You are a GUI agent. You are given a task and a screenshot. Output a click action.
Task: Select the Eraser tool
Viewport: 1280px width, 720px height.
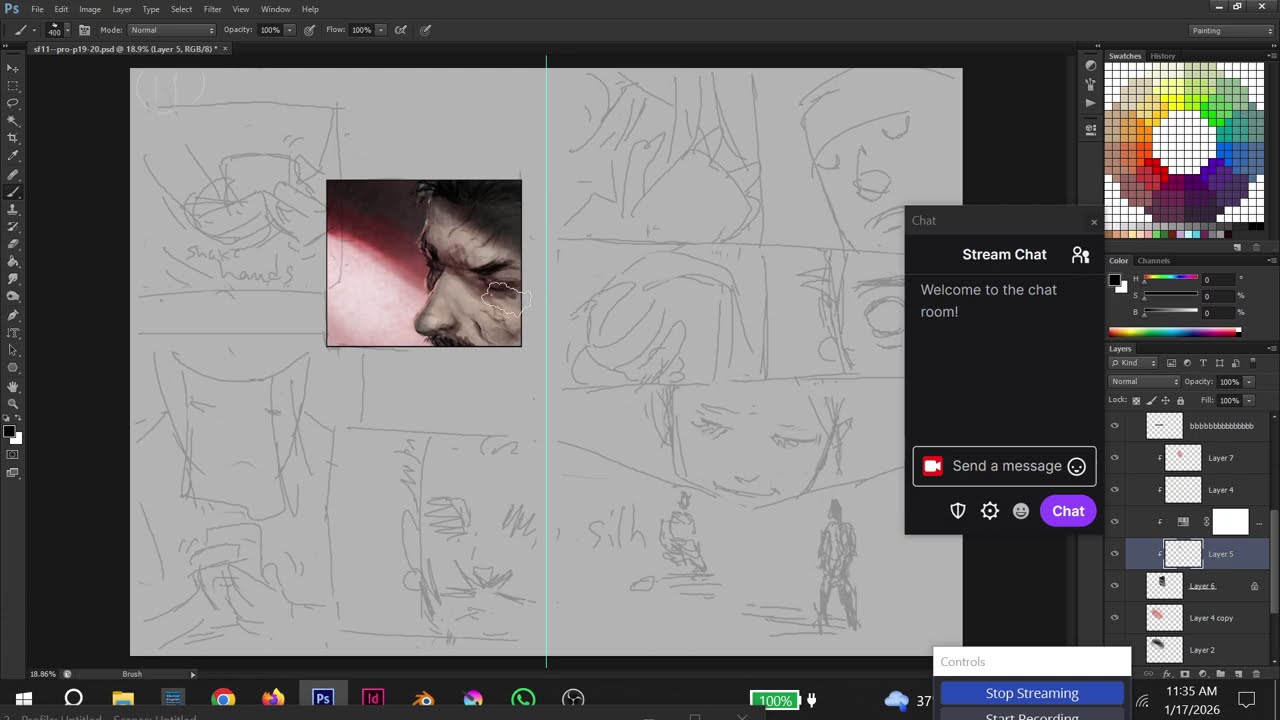tap(13, 244)
